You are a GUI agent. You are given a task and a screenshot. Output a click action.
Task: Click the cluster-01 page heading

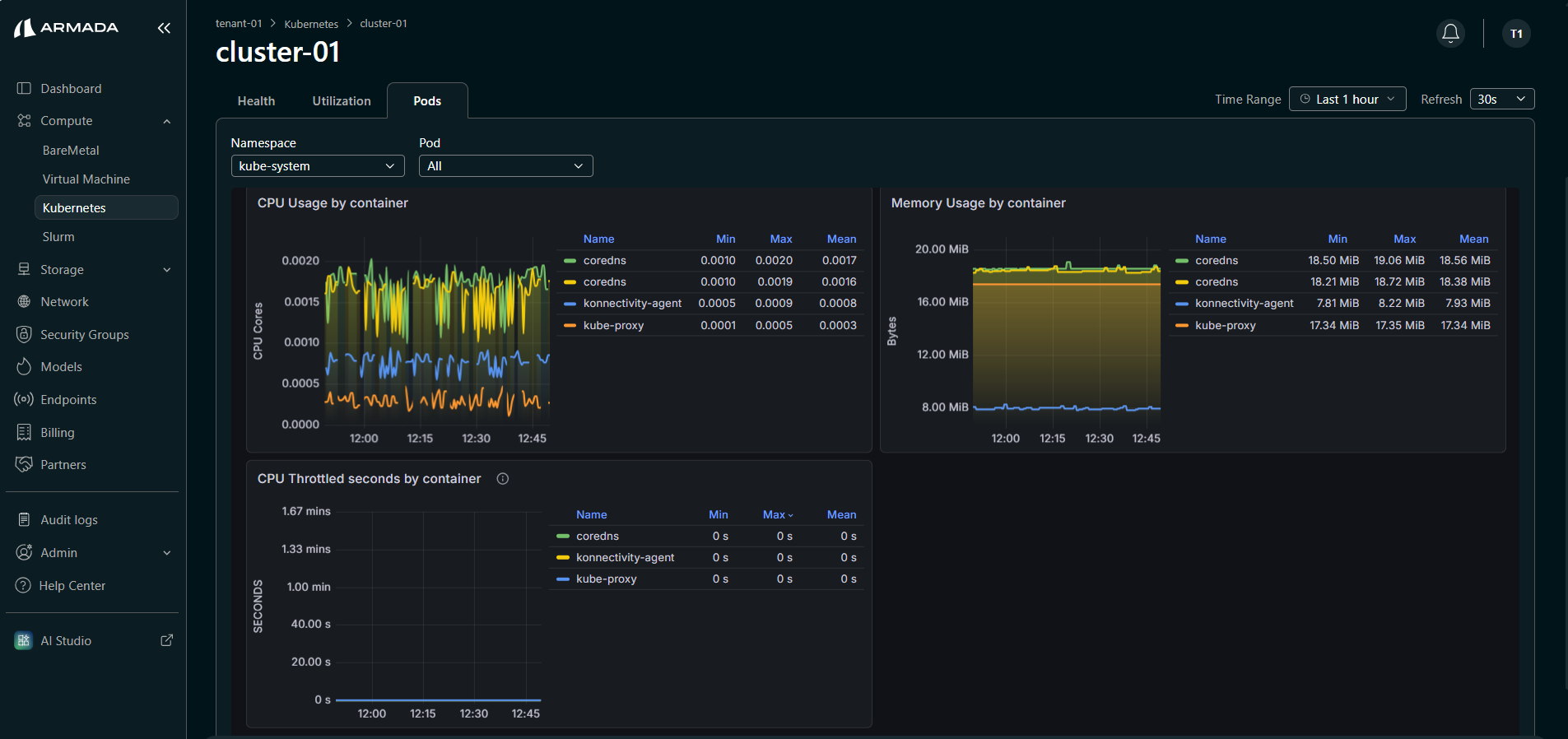[x=277, y=53]
